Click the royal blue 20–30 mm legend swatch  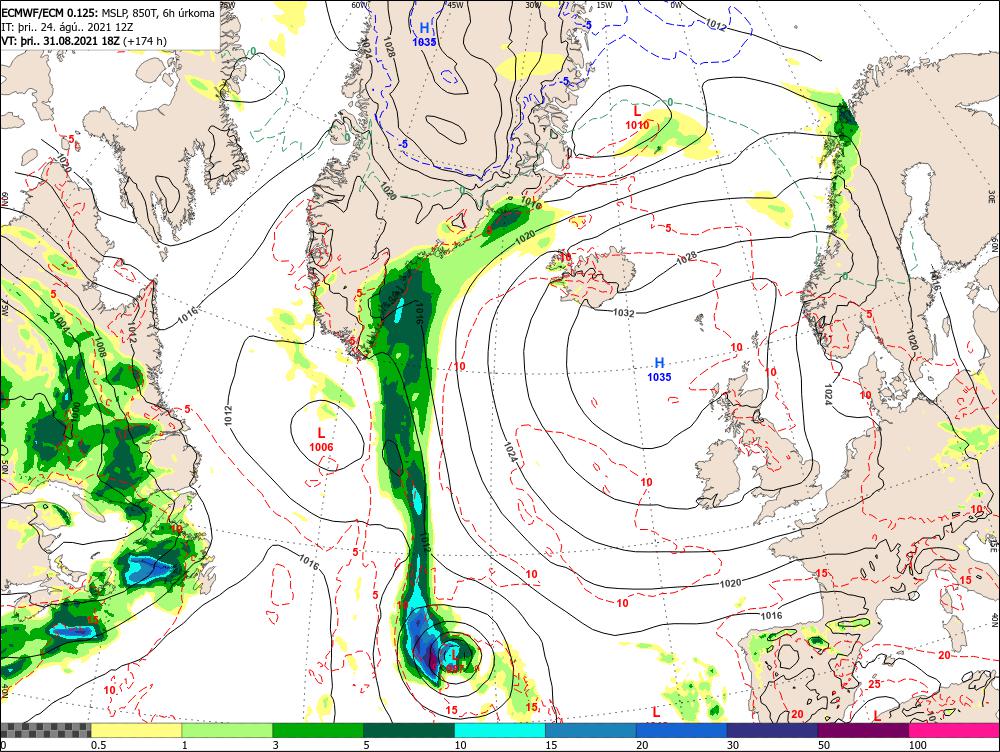[x=682, y=730]
